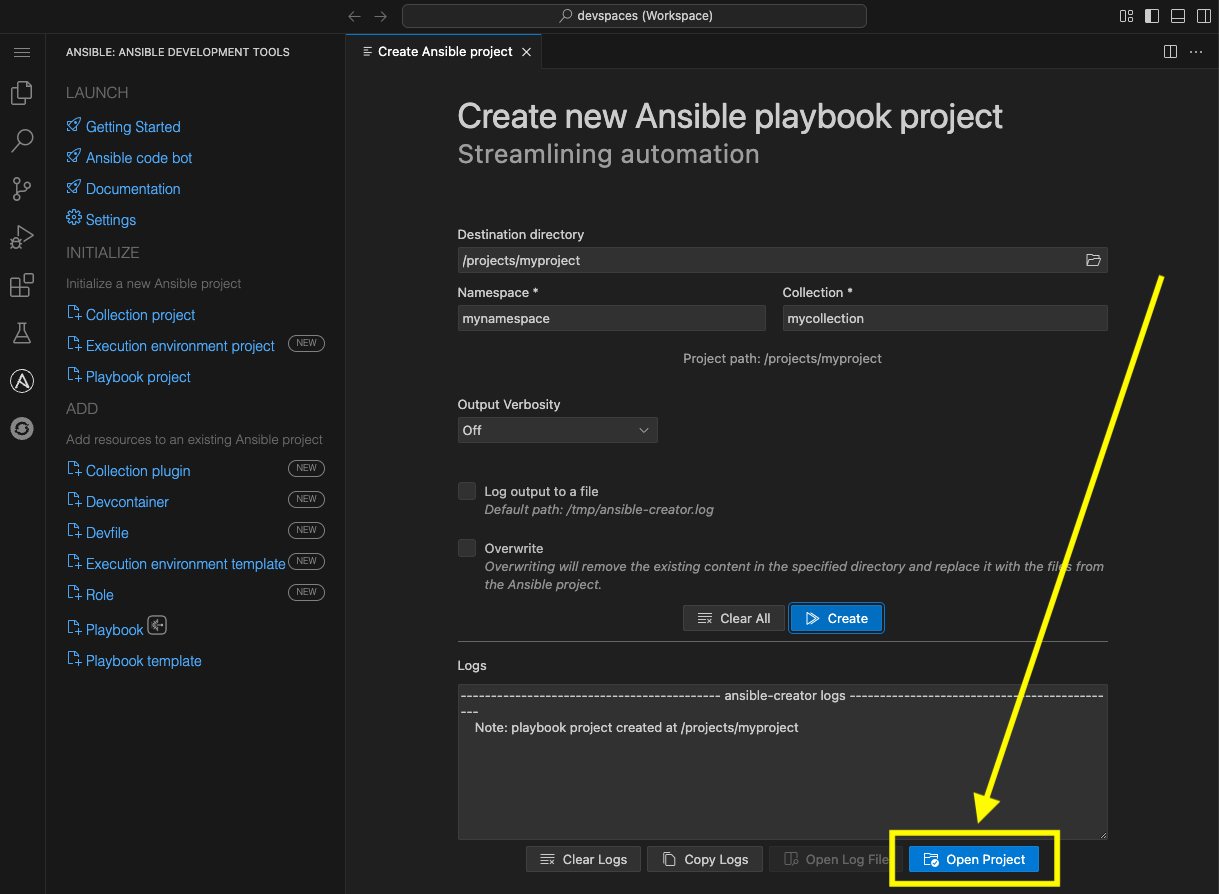Click the folder browse icon for Destination directory
The width and height of the screenshot is (1219, 894).
tap(1093, 260)
